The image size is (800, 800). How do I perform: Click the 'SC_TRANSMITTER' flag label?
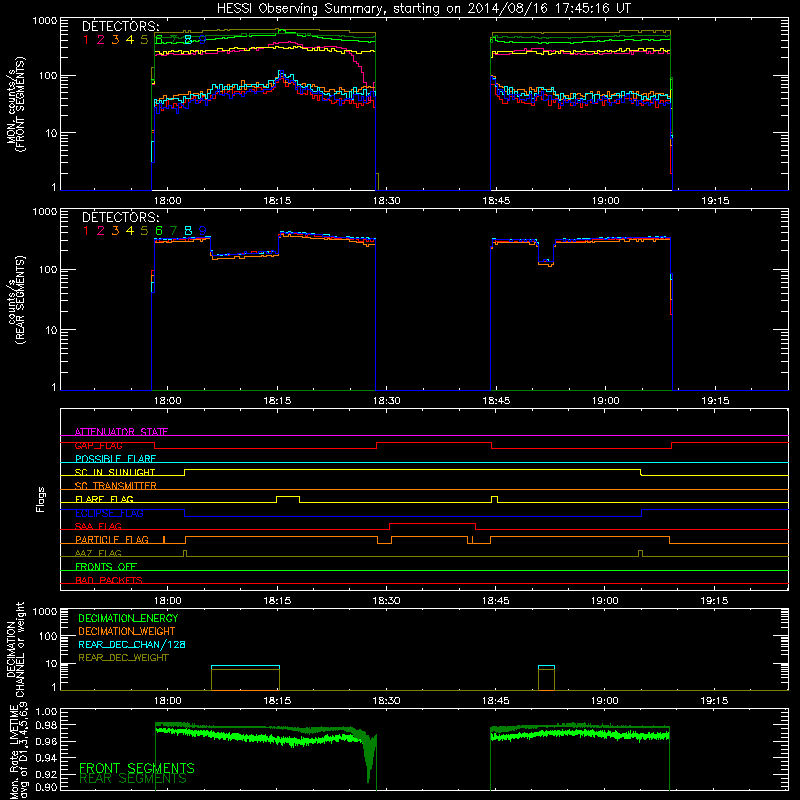[x=116, y=486]
